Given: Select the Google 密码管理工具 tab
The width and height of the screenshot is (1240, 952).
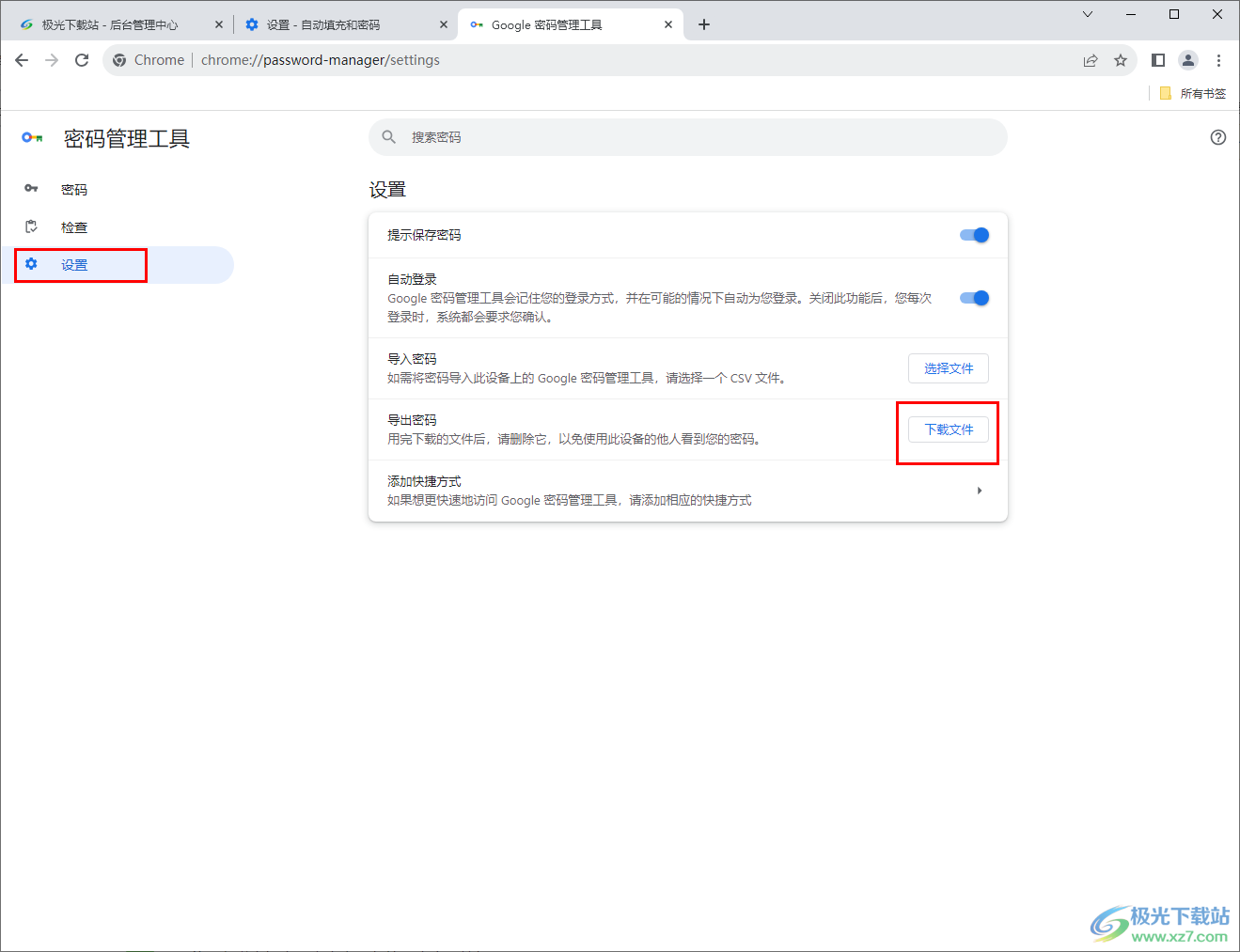Looking at the screenshot, I should pos(570,24).
